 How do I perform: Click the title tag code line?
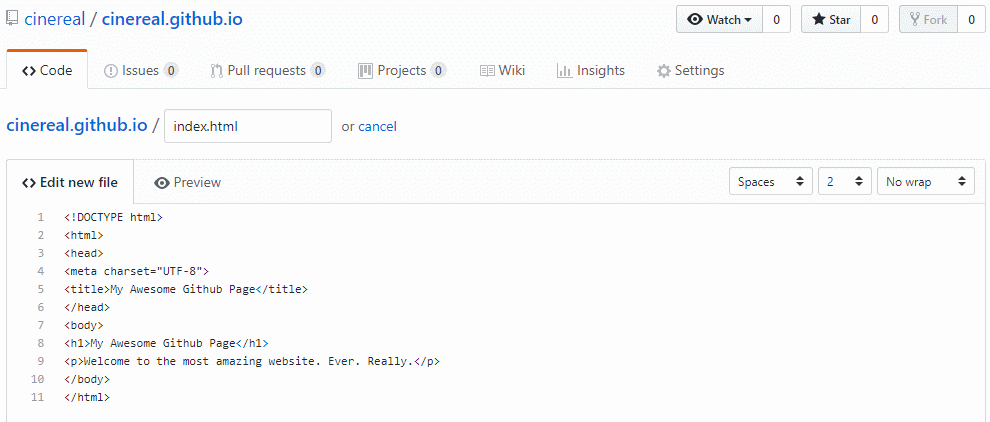[x=186, y=289]
